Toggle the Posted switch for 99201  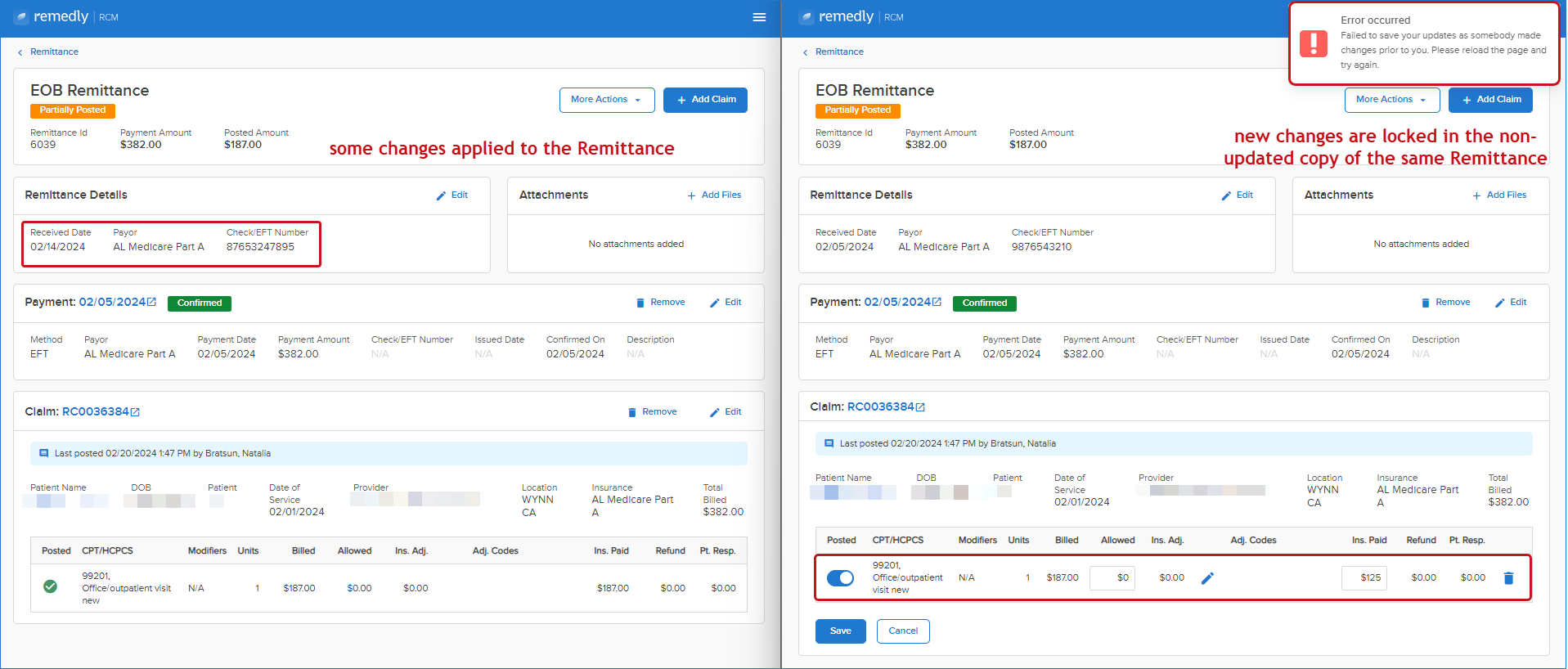(x=840, y=578)
